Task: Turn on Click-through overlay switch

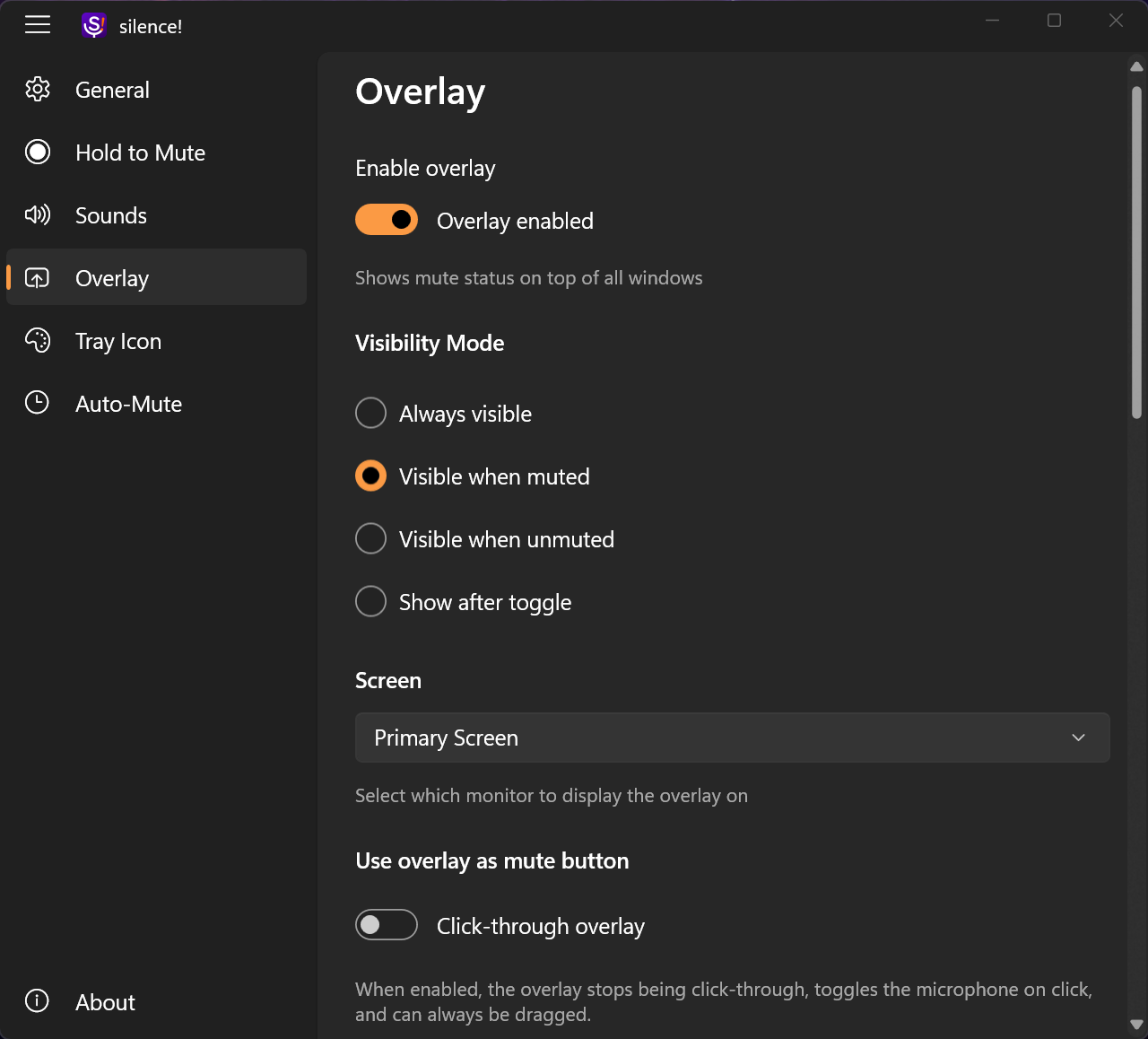Action: coord(387,925)
